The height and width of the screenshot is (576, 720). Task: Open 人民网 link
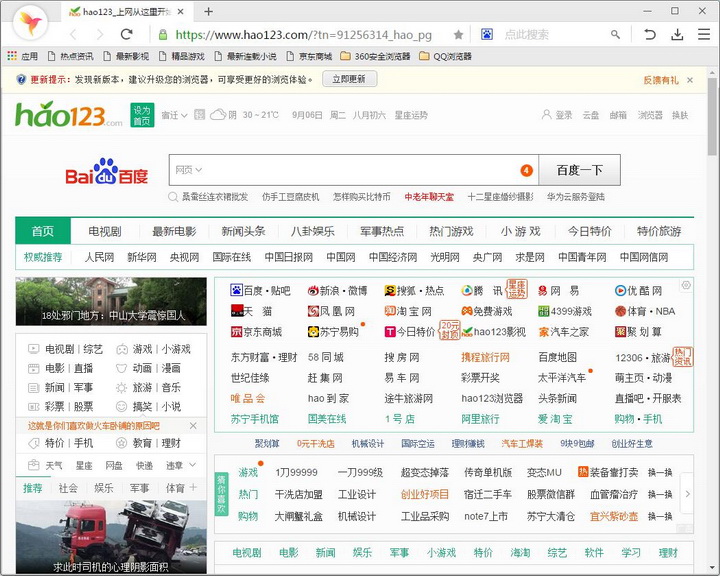coord(99,257)
